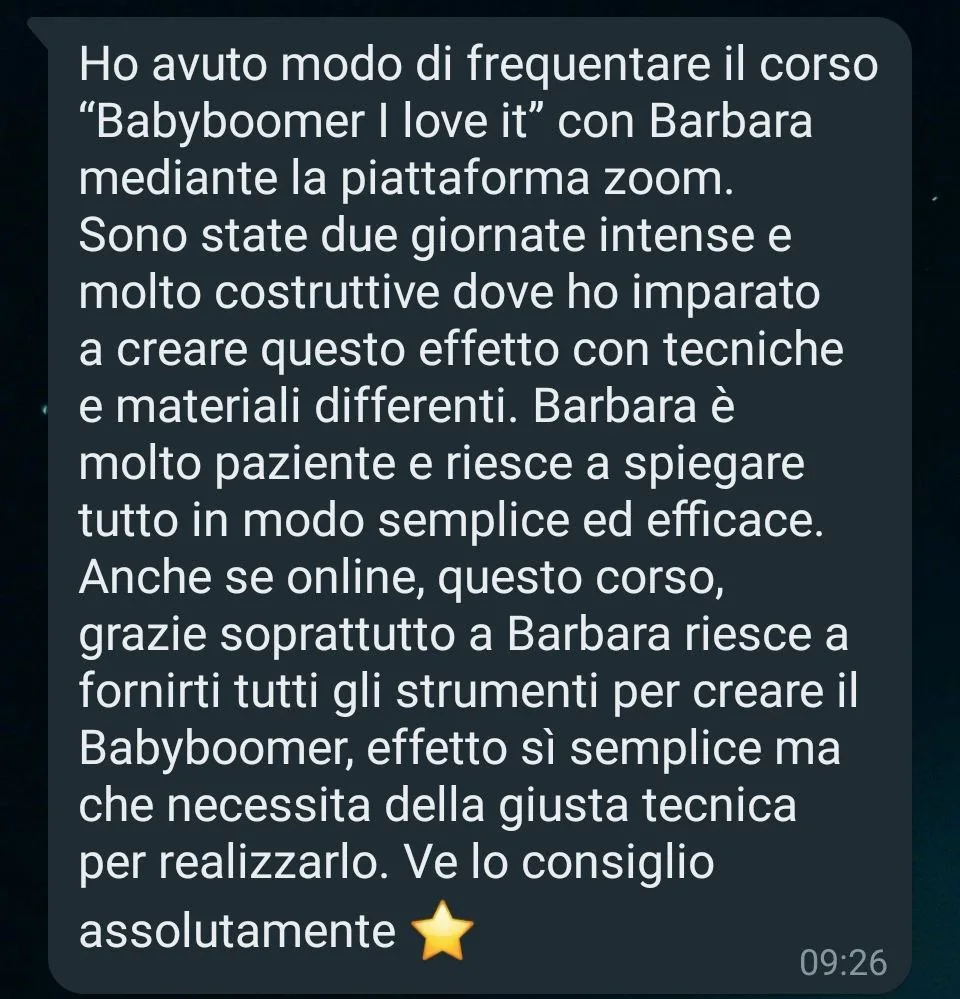Screen dimensions: 960x999
Task: Click the word "piattaforma" in the message
Action: pyautogui.click(x=465, y=179)
